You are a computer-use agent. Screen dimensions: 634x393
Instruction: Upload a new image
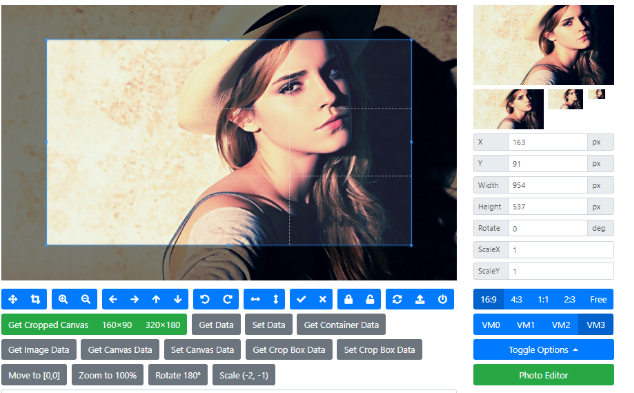tap(420, 299)
